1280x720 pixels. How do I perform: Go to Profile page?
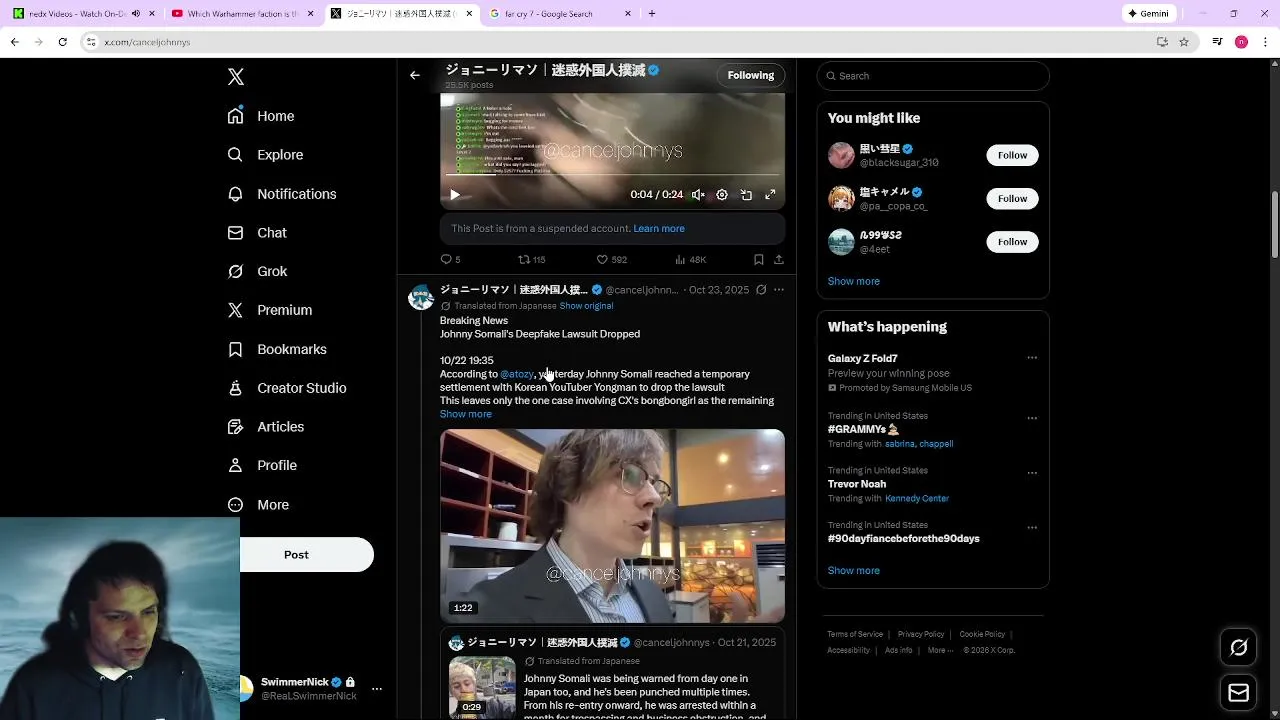pos(262,466)
